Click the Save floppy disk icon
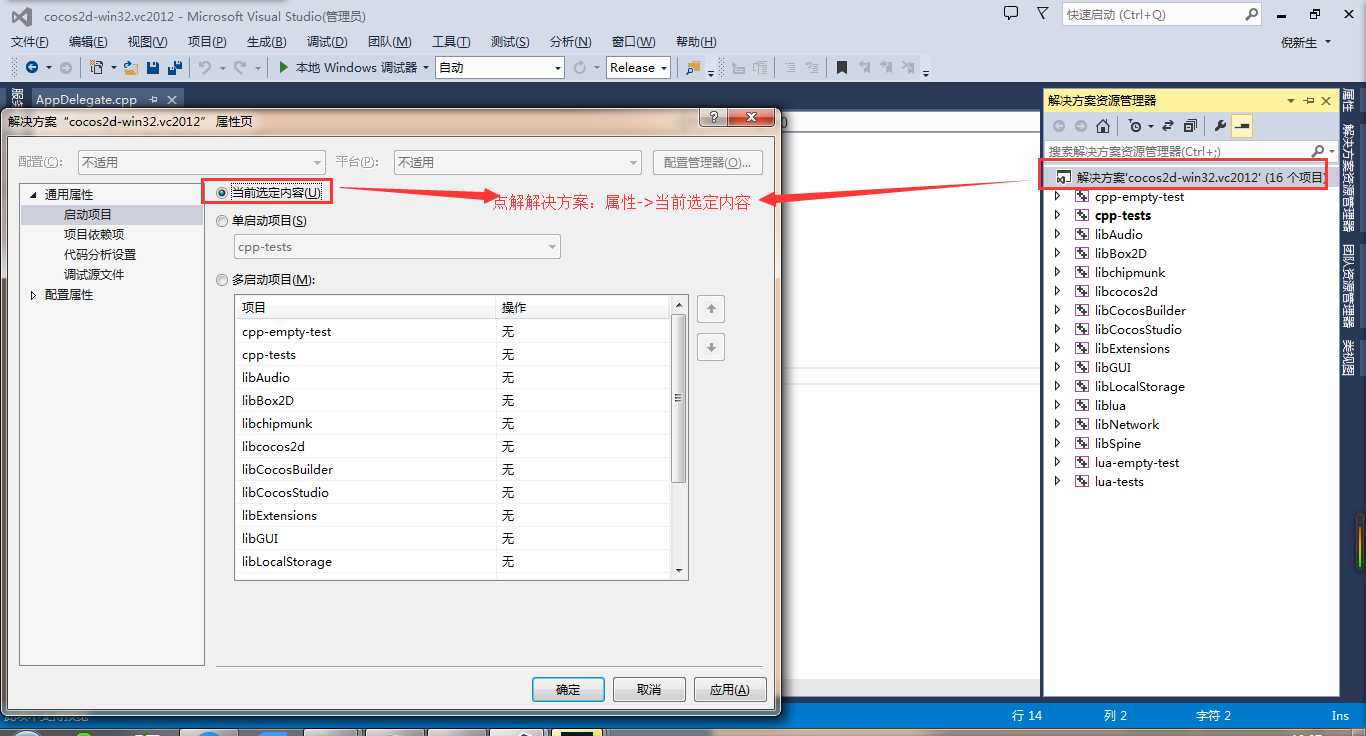Screen dimensions: 1366x736 pos(153,68)
